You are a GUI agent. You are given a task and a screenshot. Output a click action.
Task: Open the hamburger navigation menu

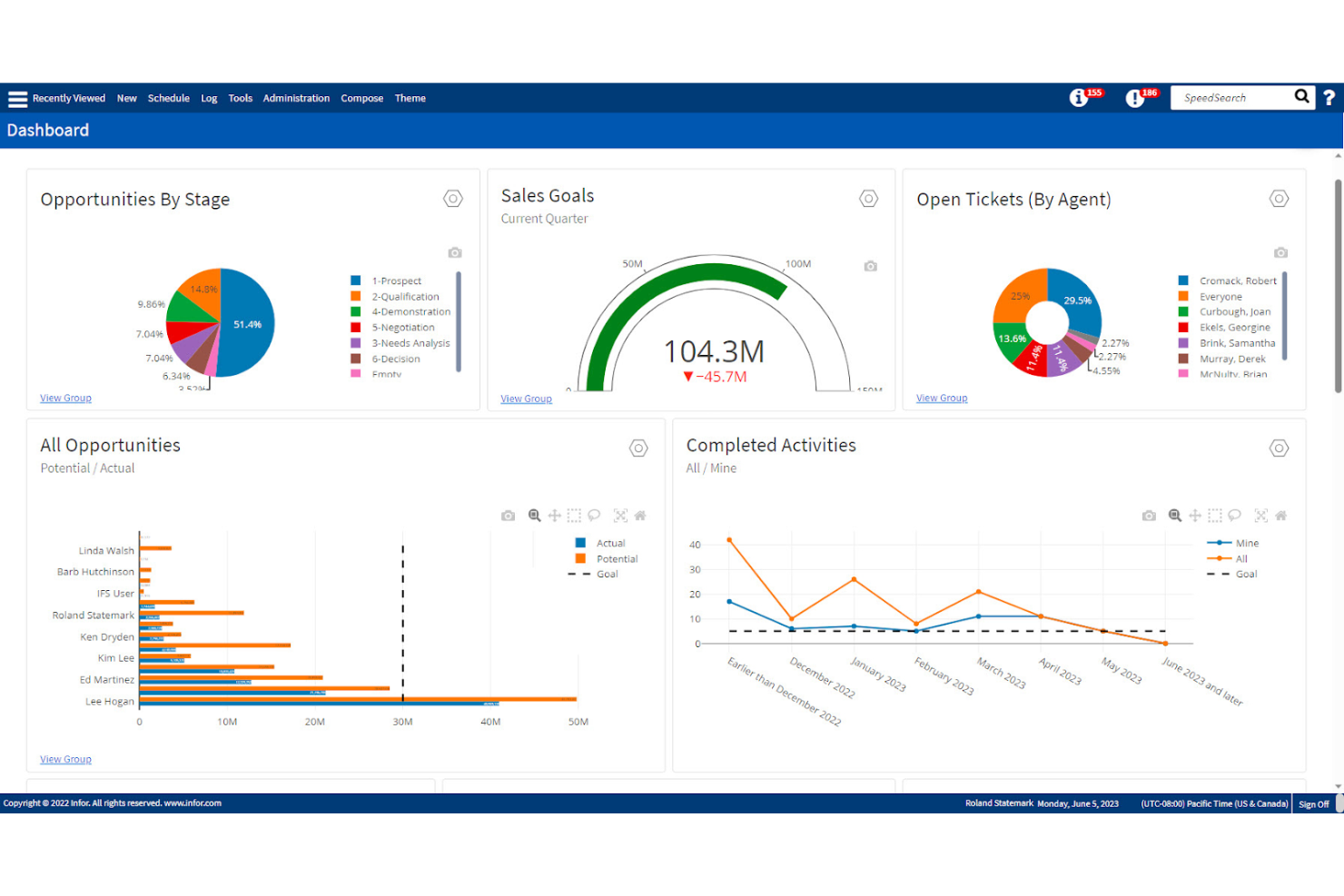click(17, 98)
